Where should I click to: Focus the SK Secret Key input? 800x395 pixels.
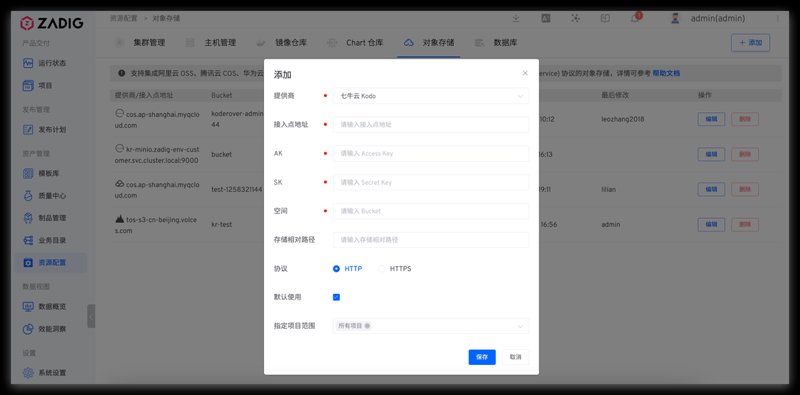tap(431, 182)
